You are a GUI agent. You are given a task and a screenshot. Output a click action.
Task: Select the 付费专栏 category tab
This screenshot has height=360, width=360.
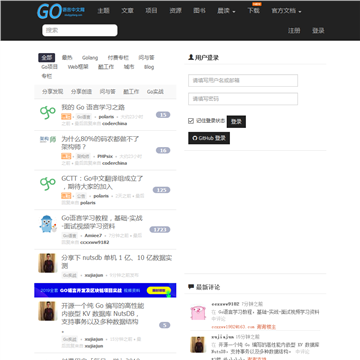[118, 58]
